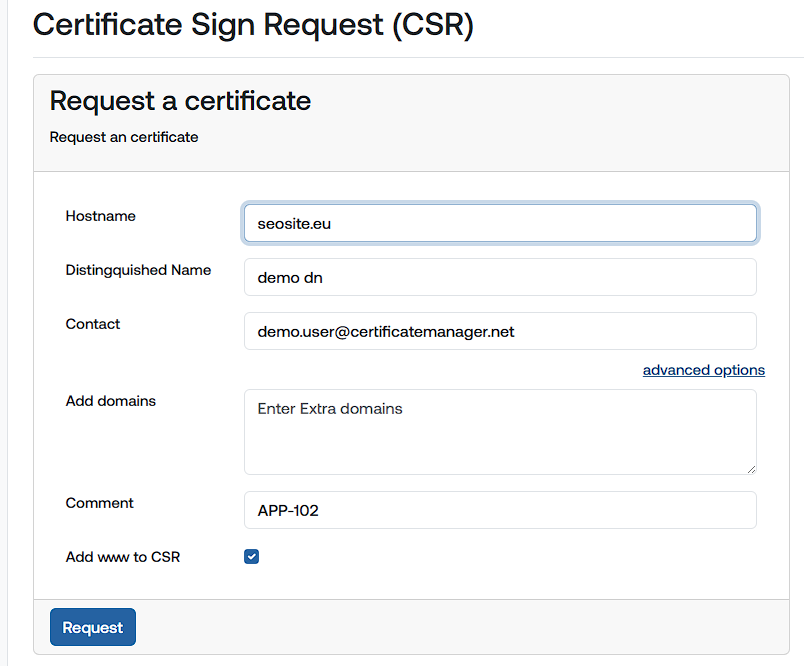Click the empty footer bar beside Request button
Screen dimensions: 804x666
click(450, 627)
